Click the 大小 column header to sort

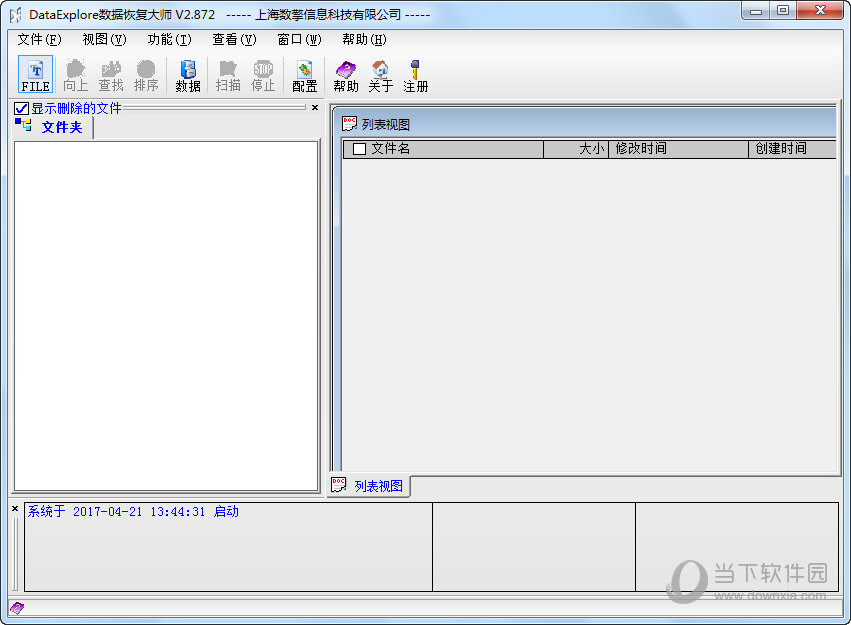coord(592,148)
